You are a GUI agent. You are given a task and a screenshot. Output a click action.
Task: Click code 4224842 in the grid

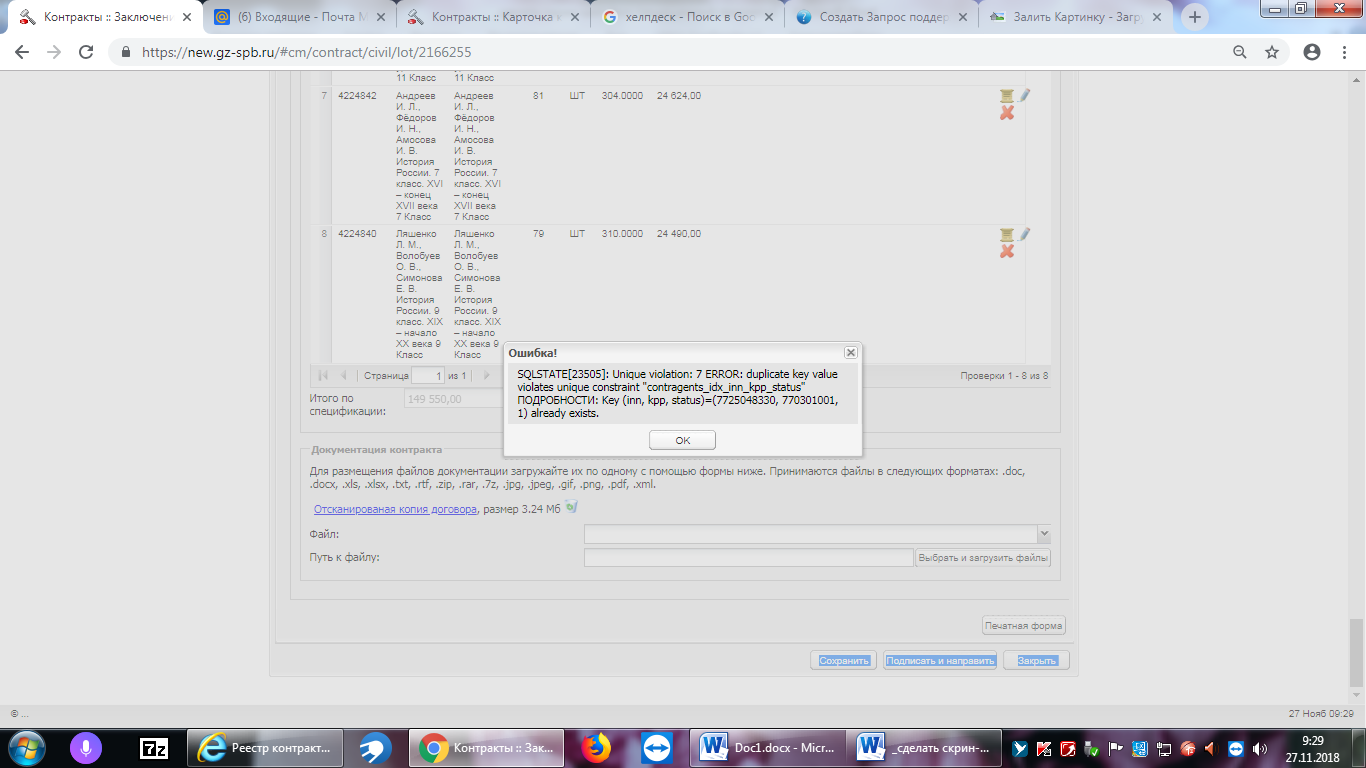pos(357,96)
